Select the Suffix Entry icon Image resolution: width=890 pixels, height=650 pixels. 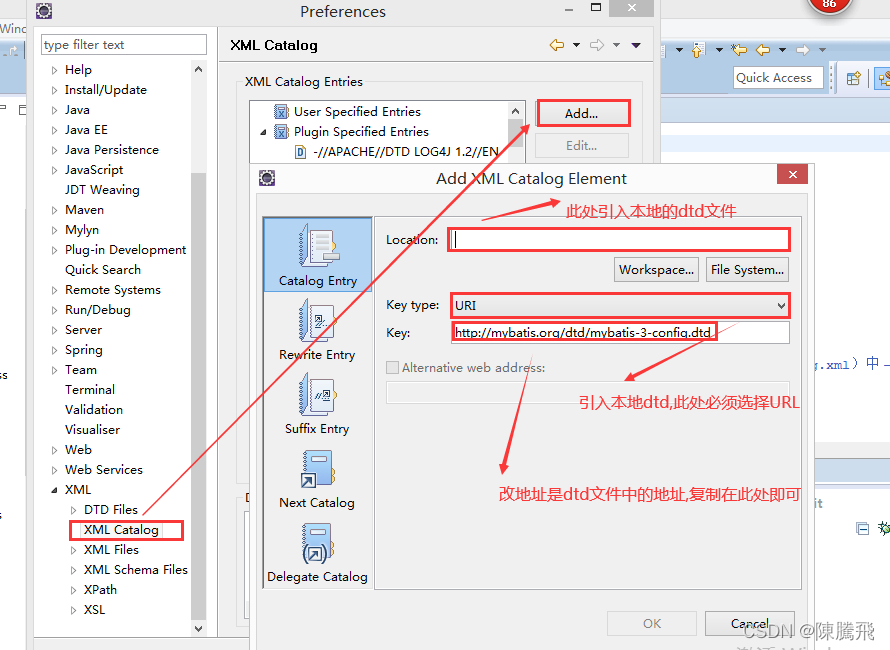pos(318,395)
